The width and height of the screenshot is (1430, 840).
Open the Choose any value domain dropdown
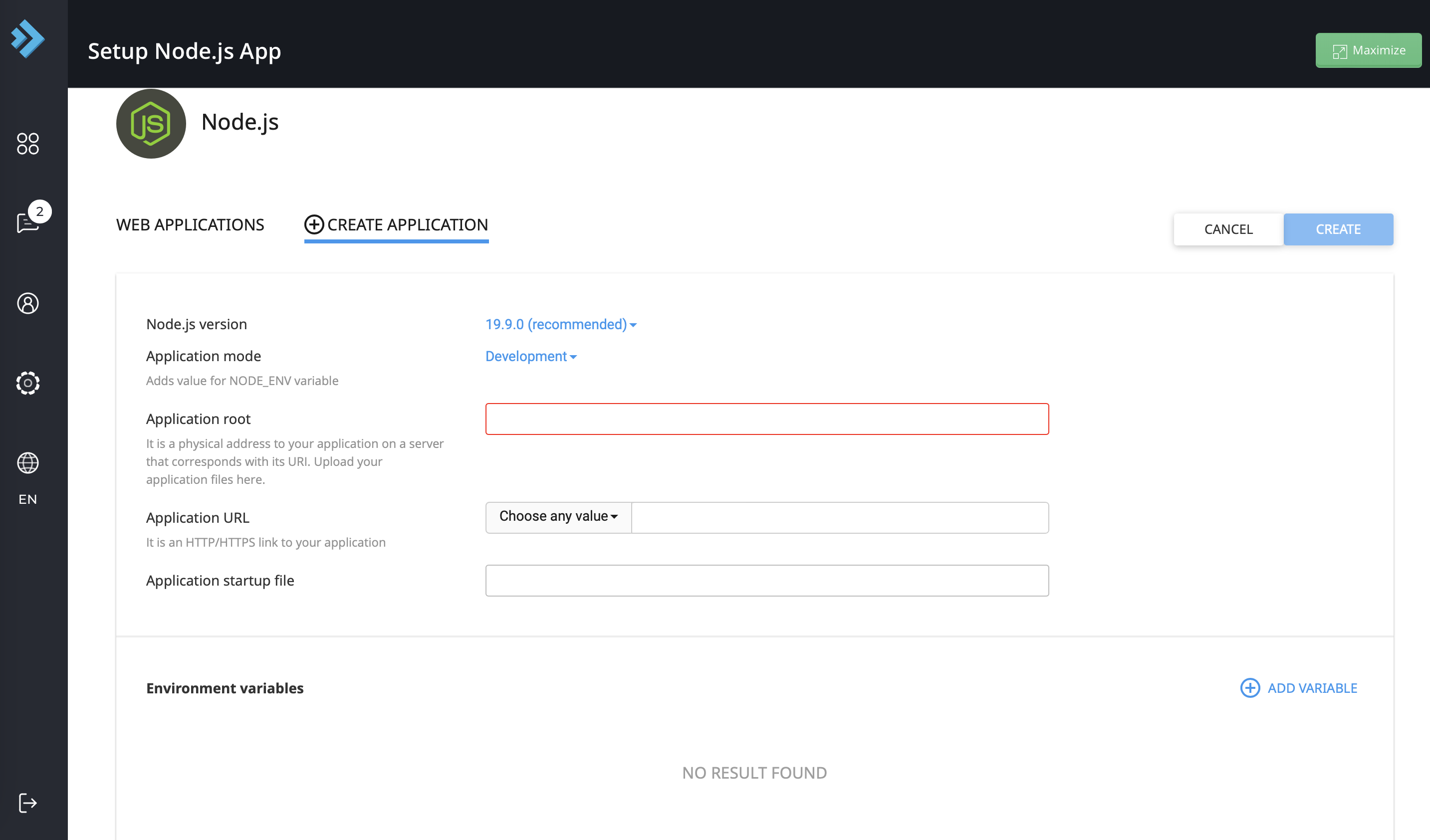point(558,517)
